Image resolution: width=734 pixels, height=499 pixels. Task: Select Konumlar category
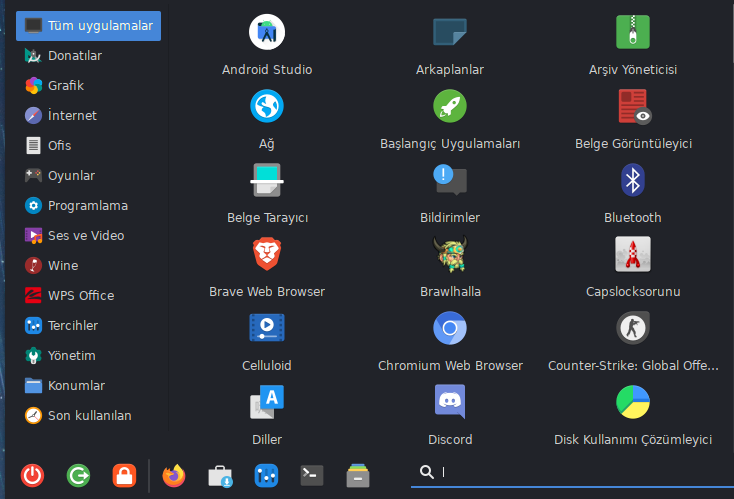pos(88,385)
